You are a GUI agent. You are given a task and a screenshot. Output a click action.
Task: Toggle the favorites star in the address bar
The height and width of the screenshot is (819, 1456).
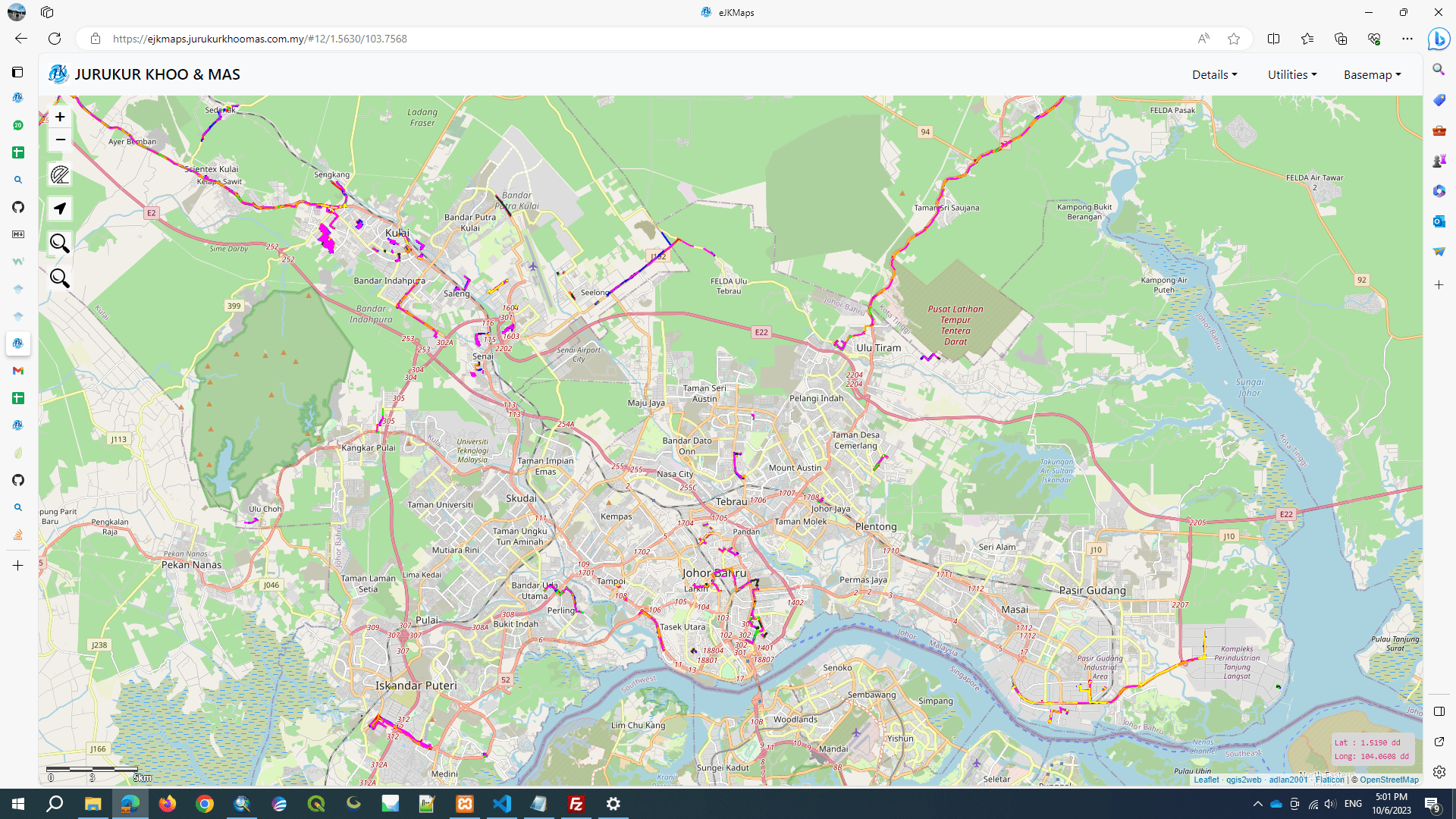pyautogui.click(x=1234, y=39)
